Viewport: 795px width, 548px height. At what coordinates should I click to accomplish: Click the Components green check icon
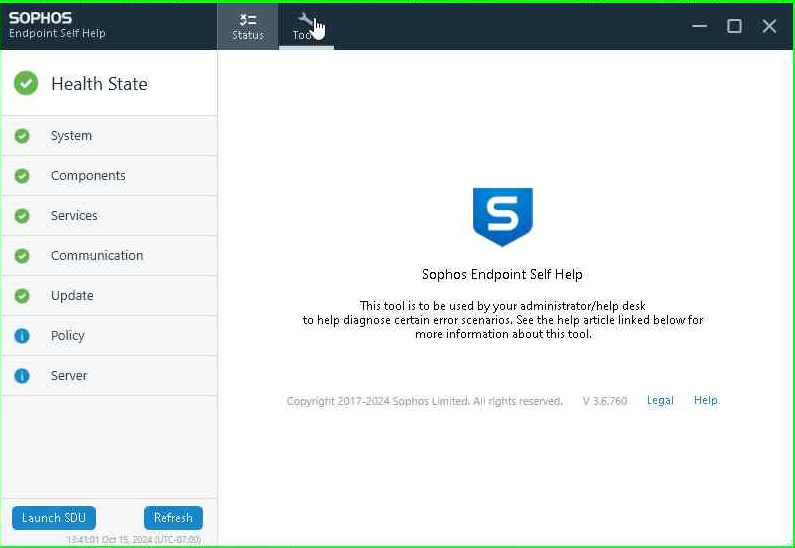tap(22, 176)
